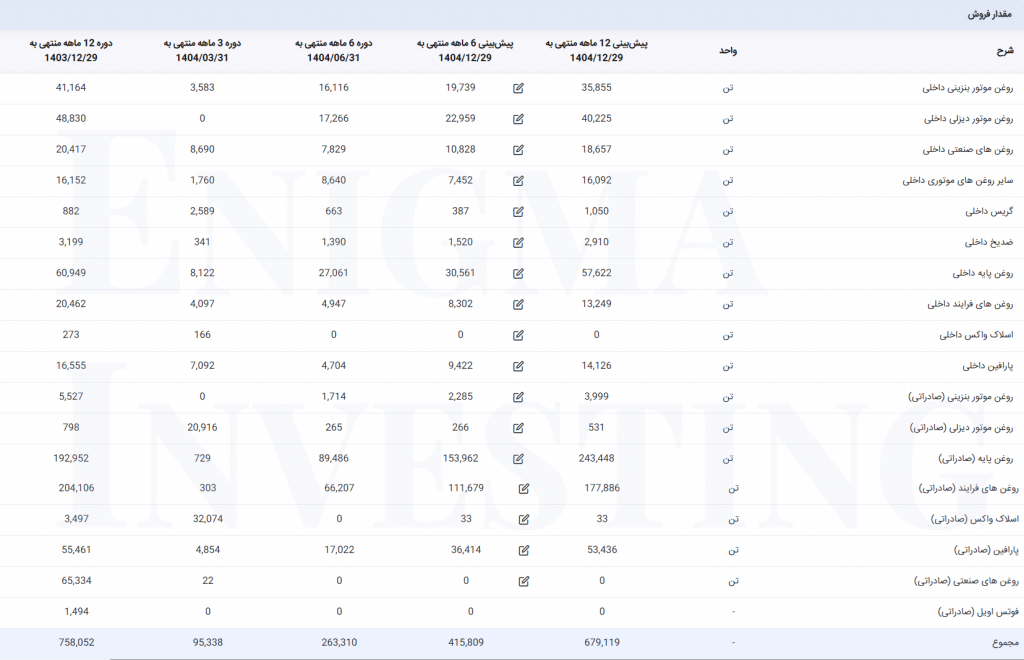Click edit icon for روغن موتور بنزینی داخلی row
1024x660 pixels.
point(518,88)
